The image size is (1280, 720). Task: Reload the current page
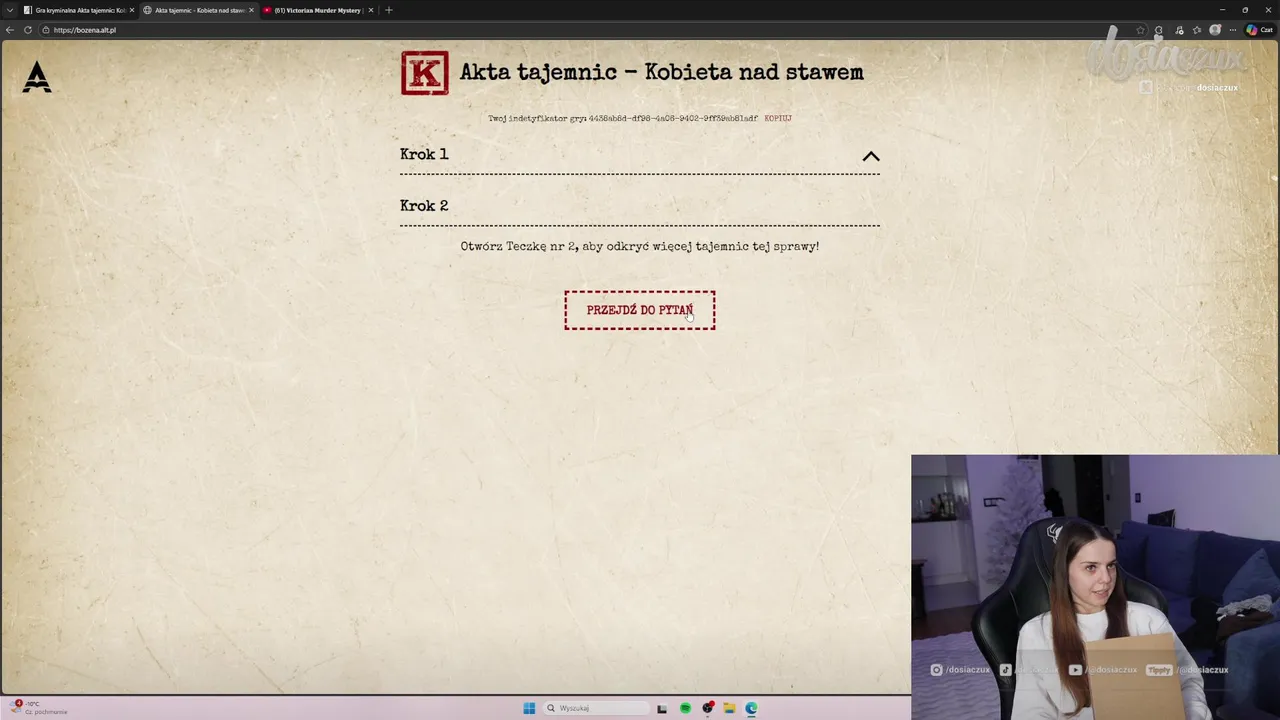tap(28, 30)
